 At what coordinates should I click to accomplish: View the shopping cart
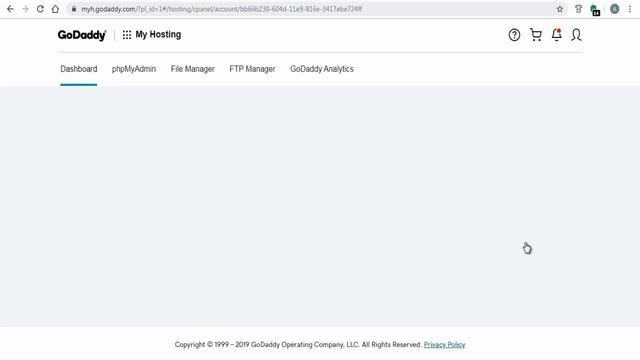click(536, 35)
